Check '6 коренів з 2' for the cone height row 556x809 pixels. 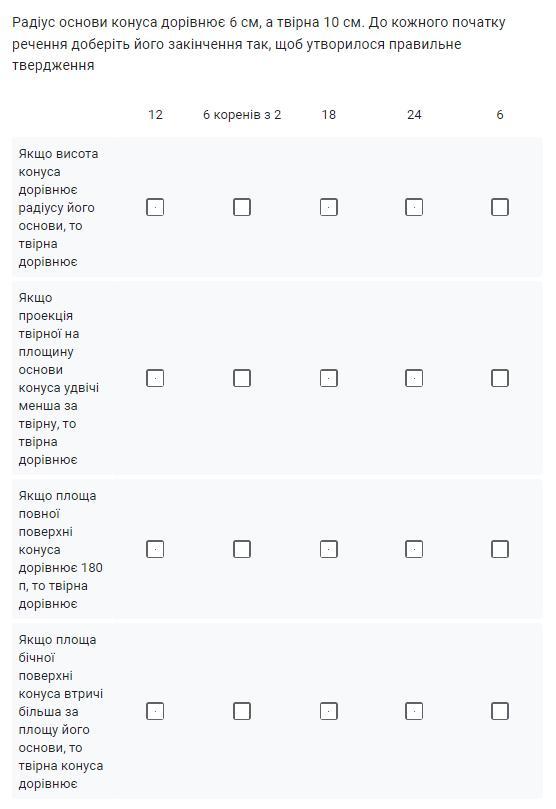pos(242,207)
